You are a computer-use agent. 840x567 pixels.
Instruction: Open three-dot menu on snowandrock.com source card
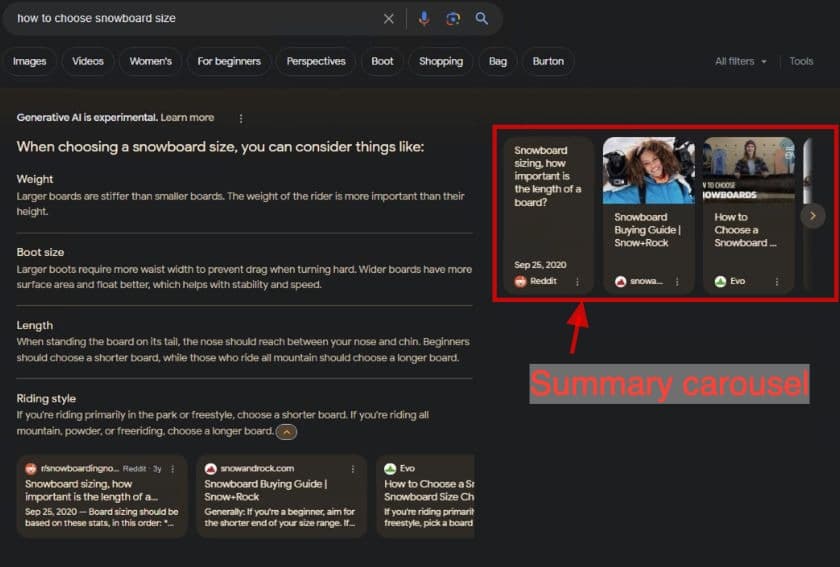tap(352, 468)
